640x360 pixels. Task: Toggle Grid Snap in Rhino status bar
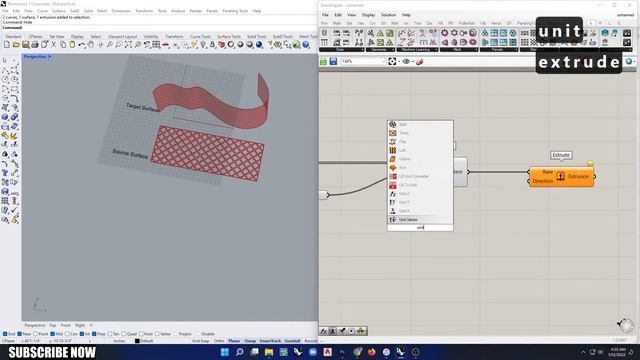[x=200, y=341]
